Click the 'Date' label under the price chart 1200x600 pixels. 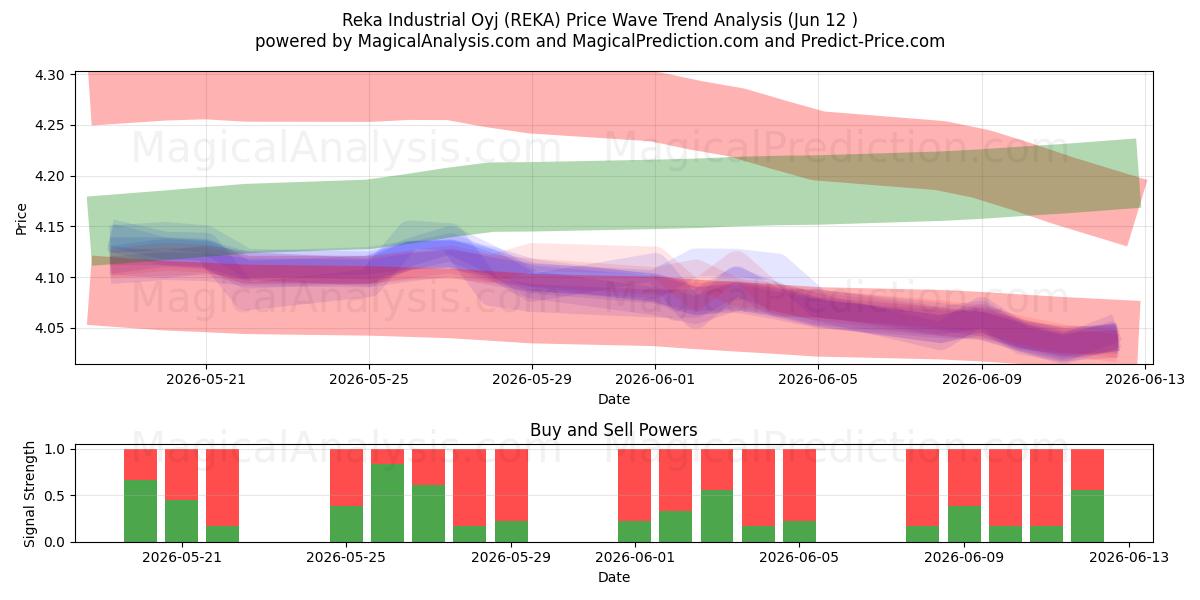pyautogui.click(x=614, y=399)
